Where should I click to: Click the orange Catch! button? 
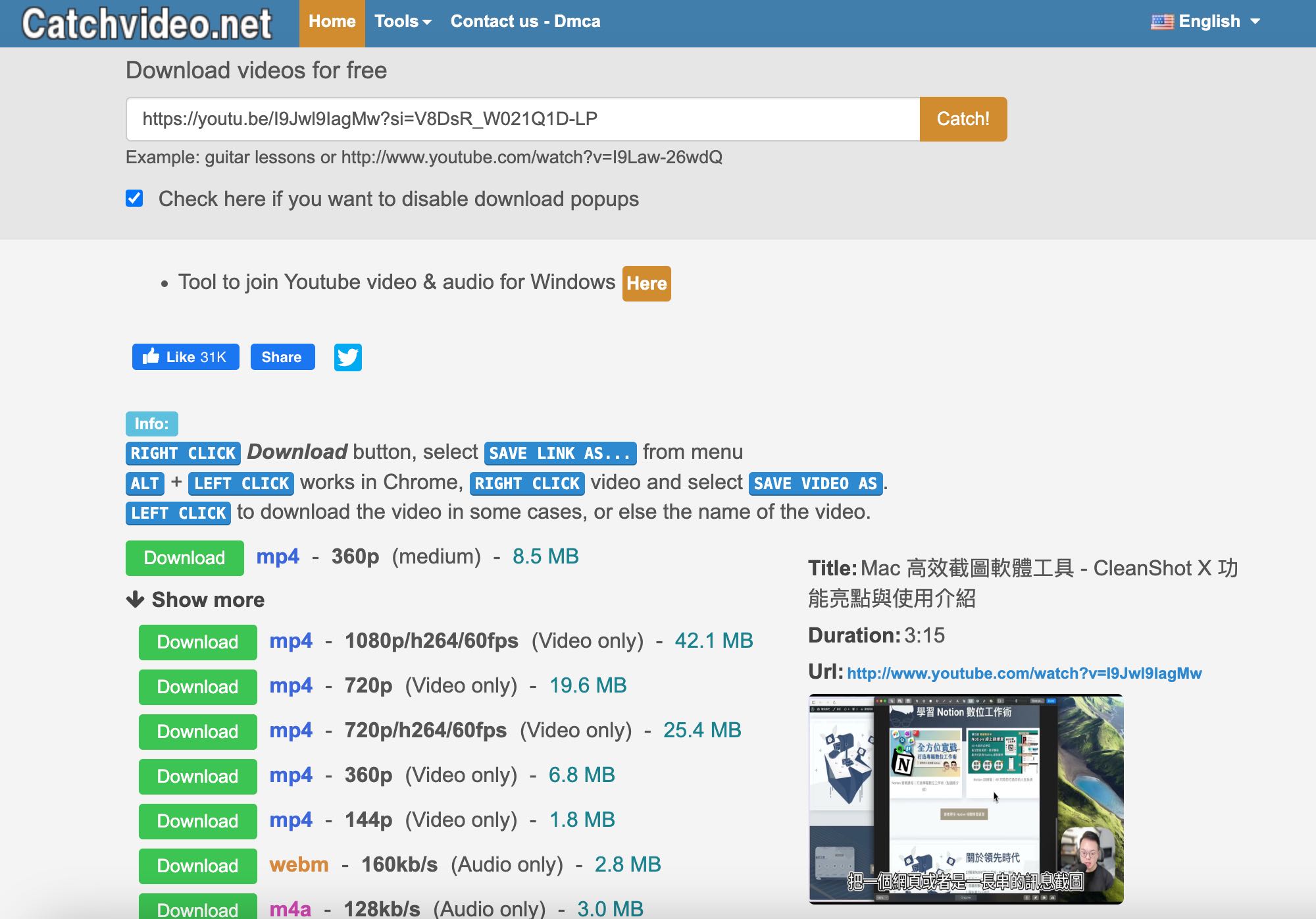963,119
